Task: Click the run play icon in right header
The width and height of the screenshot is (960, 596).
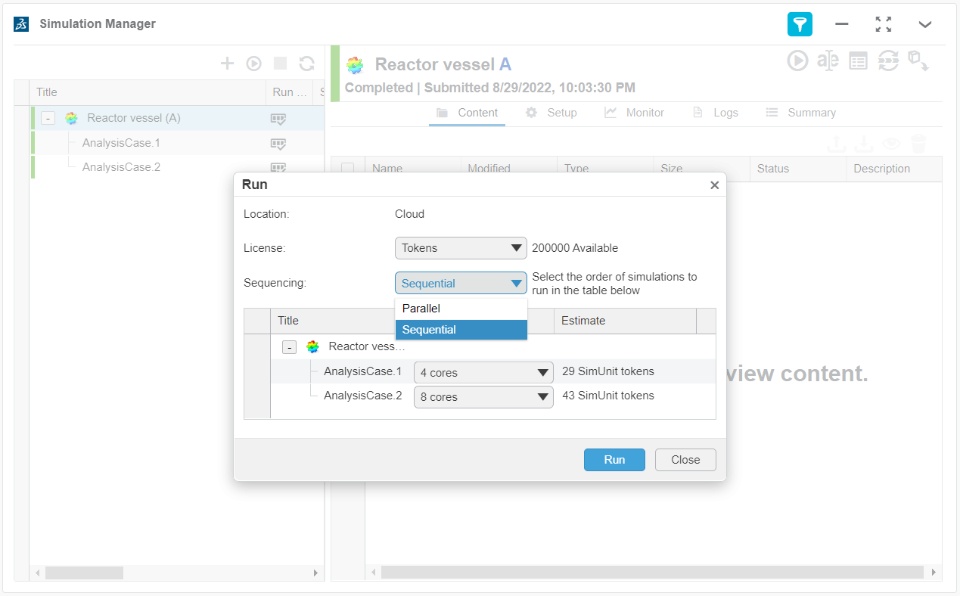Action: click(797, 61)
